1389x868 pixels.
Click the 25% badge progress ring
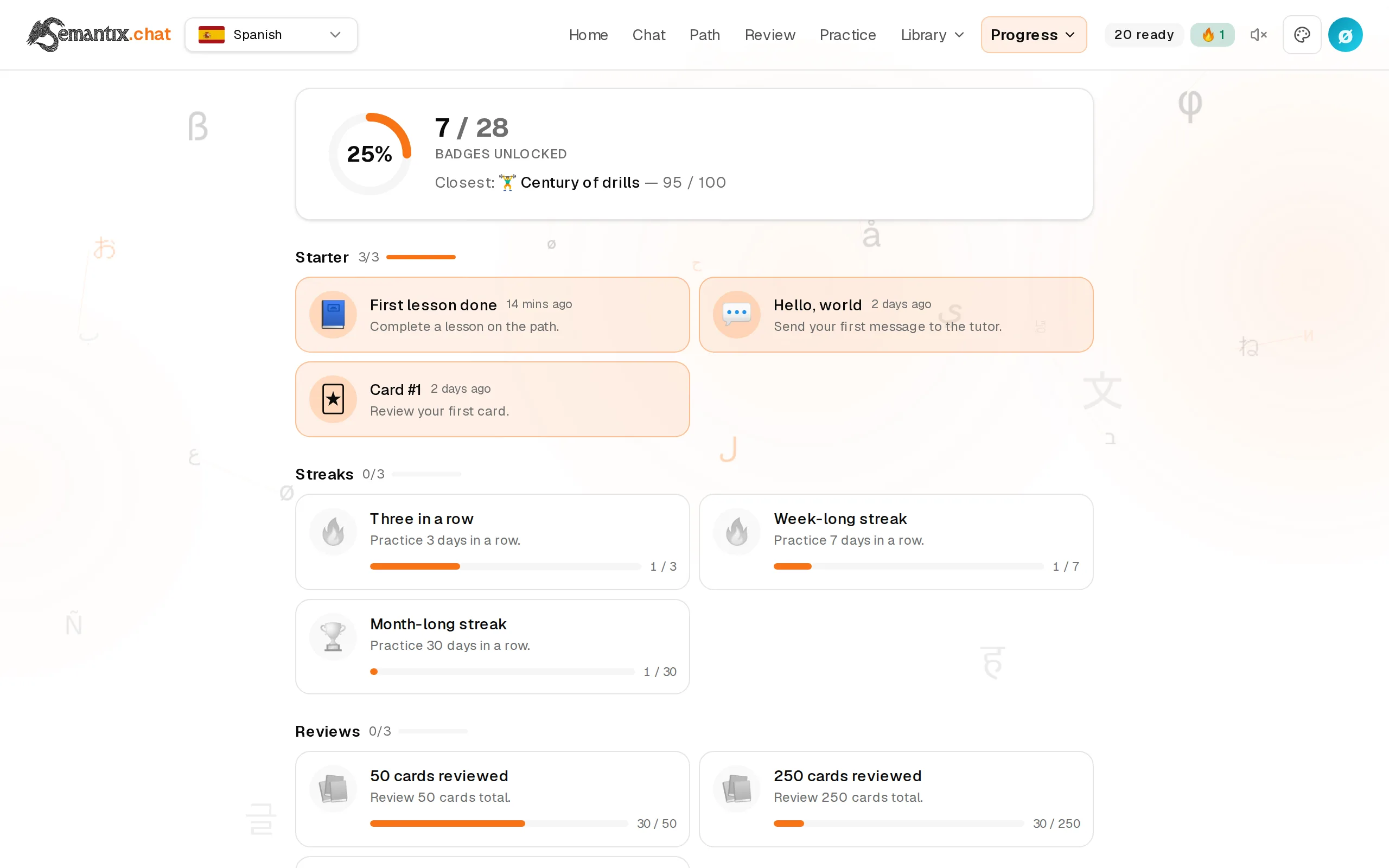coord(369,154)
